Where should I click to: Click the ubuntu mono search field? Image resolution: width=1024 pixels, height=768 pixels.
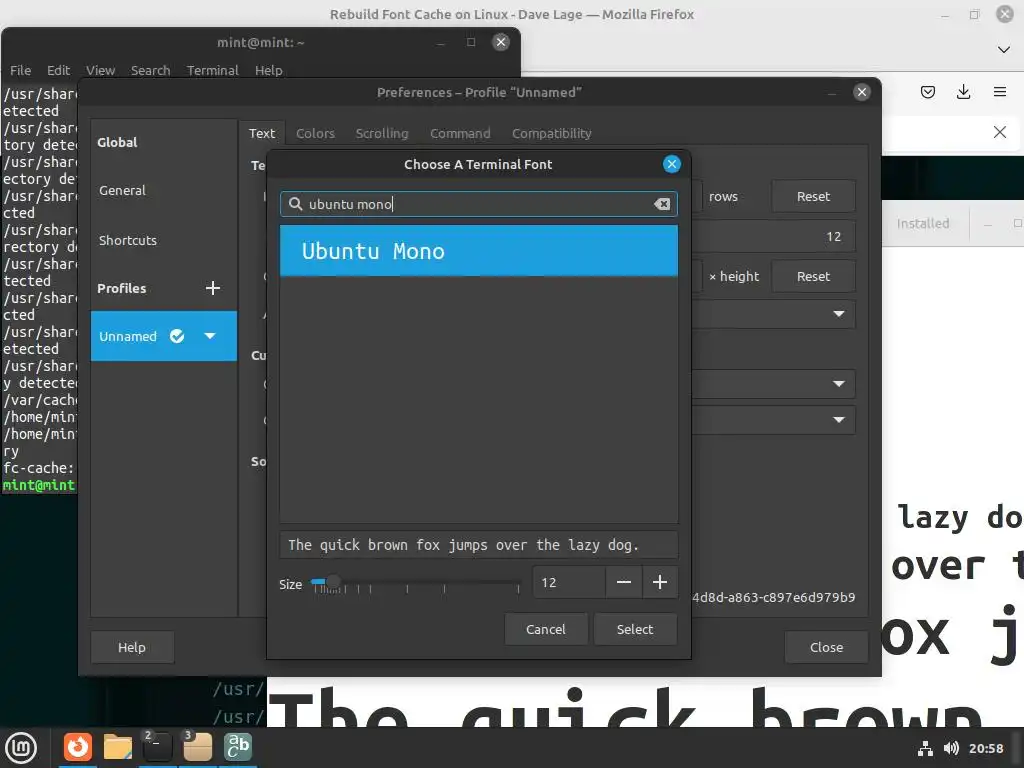pyautogui.click(x=479, y=204)
